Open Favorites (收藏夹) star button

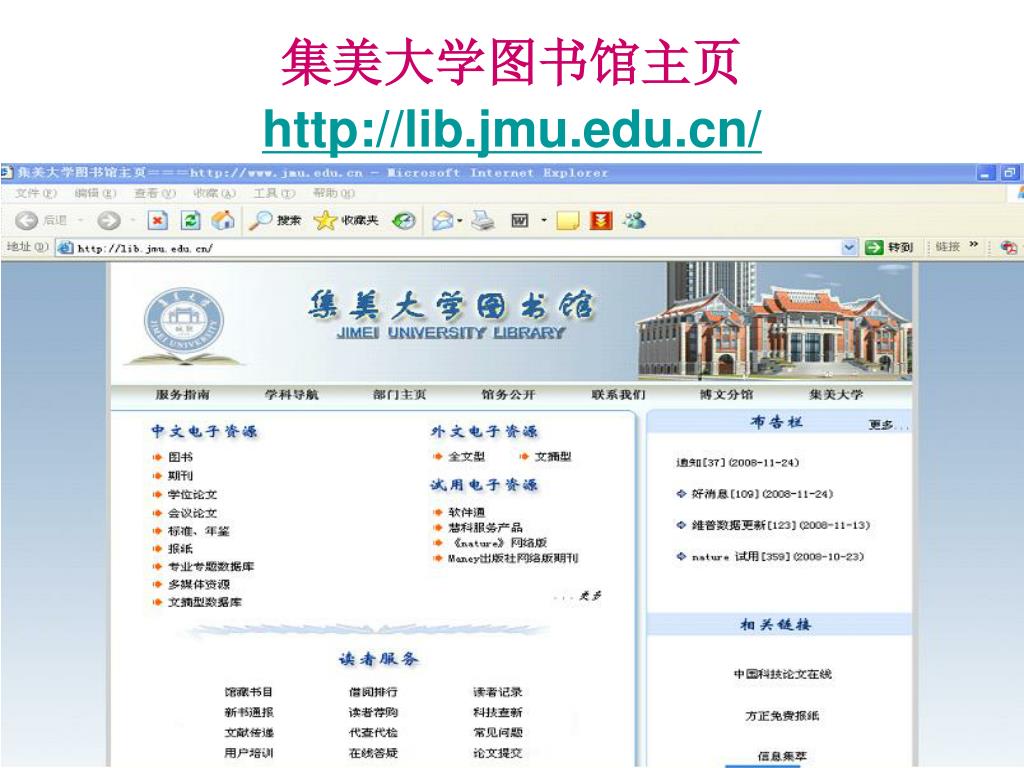346,221
